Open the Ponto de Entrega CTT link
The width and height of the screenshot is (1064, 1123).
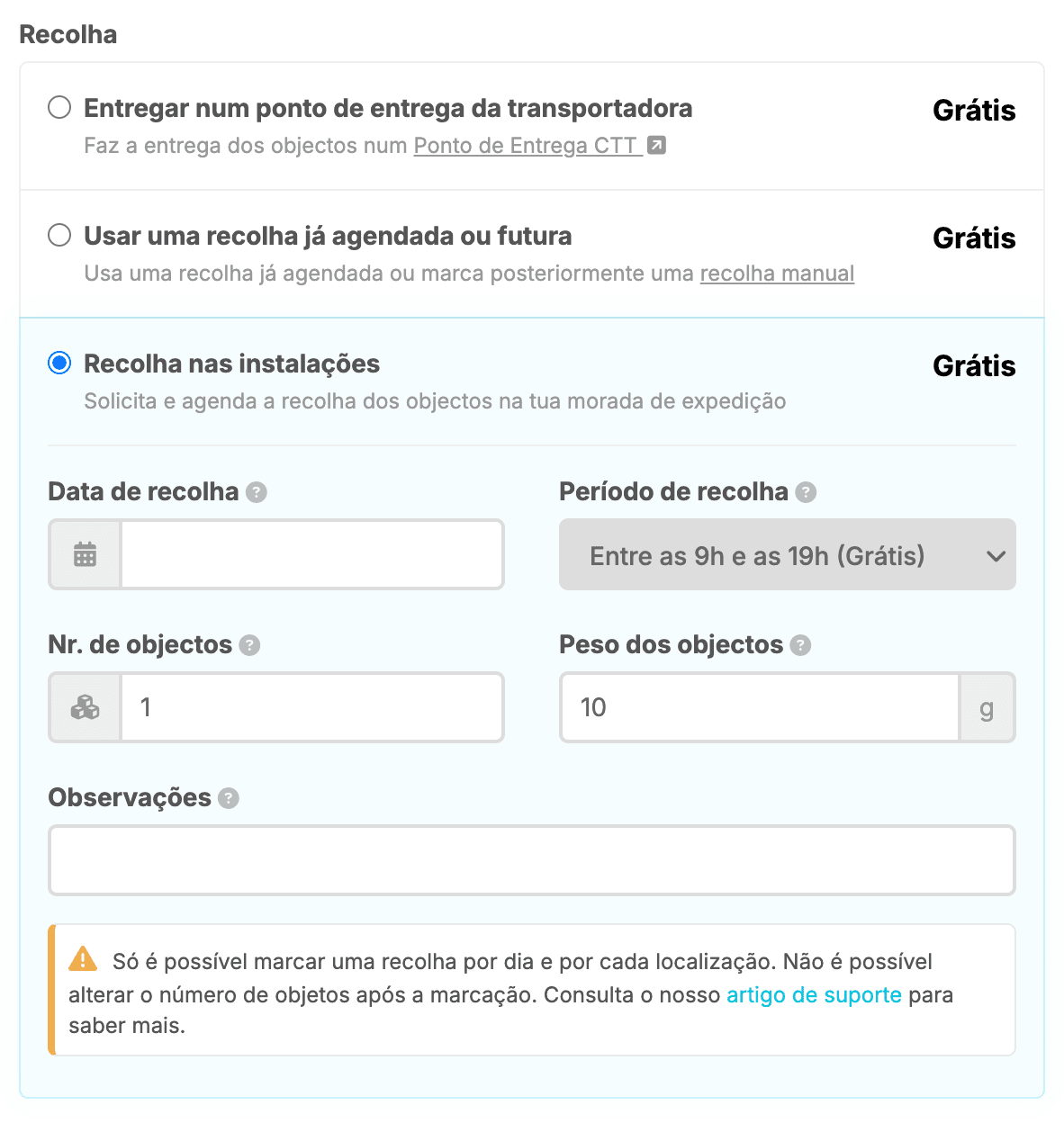coord(527,146)
